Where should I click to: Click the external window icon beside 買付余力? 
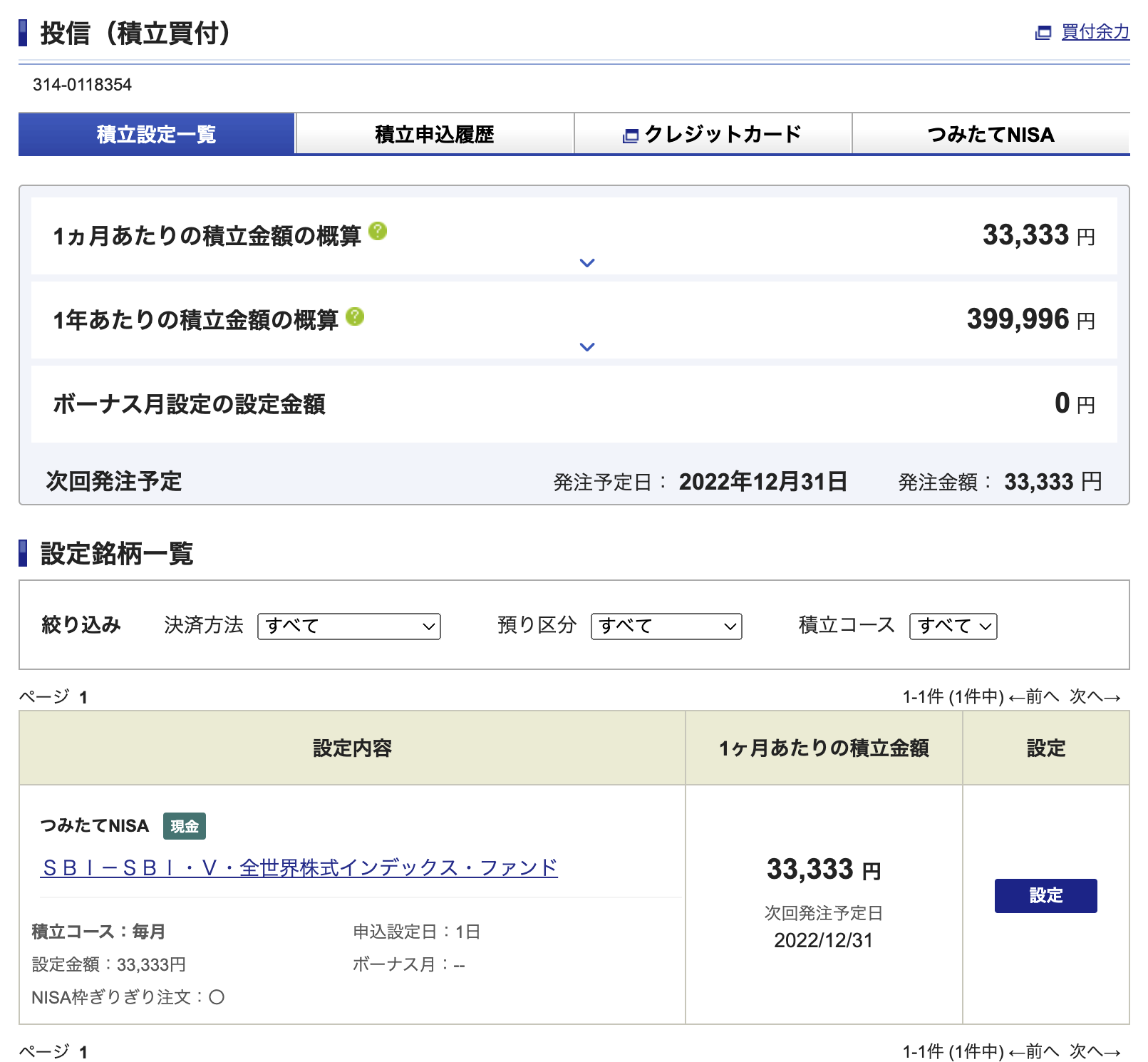[x=1043, y=32]
